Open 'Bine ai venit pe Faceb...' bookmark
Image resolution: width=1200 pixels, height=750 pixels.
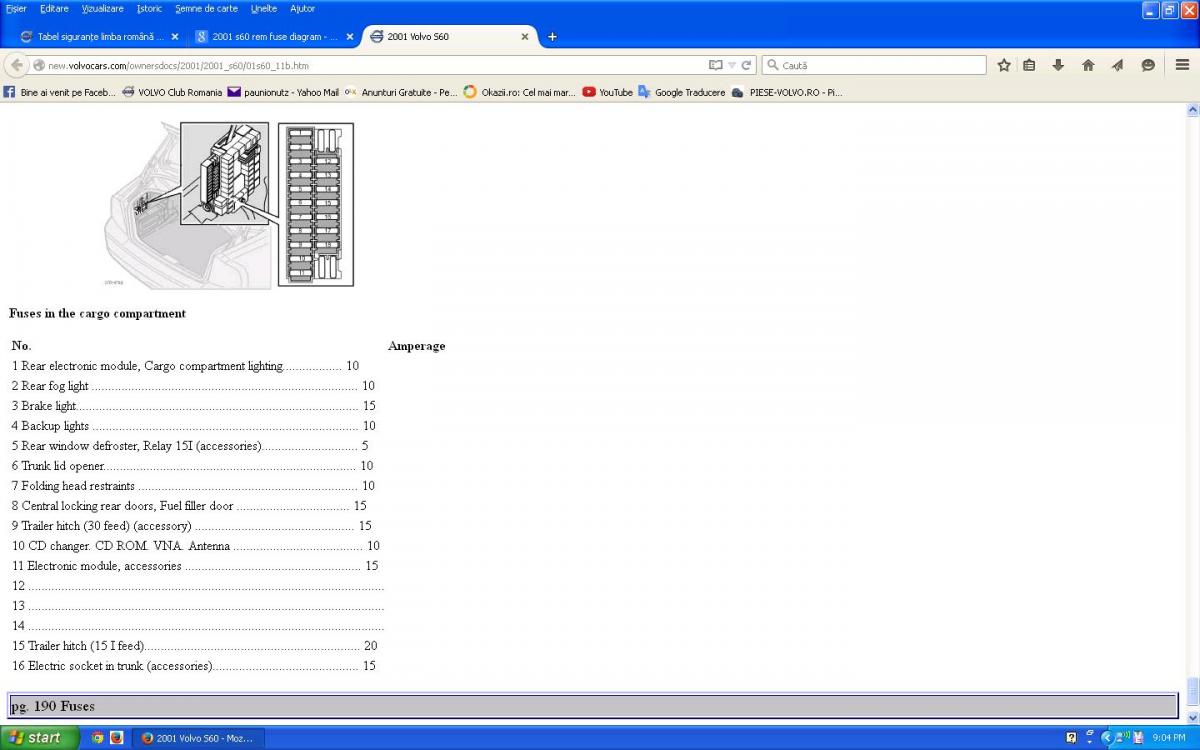tap(60, 92)
